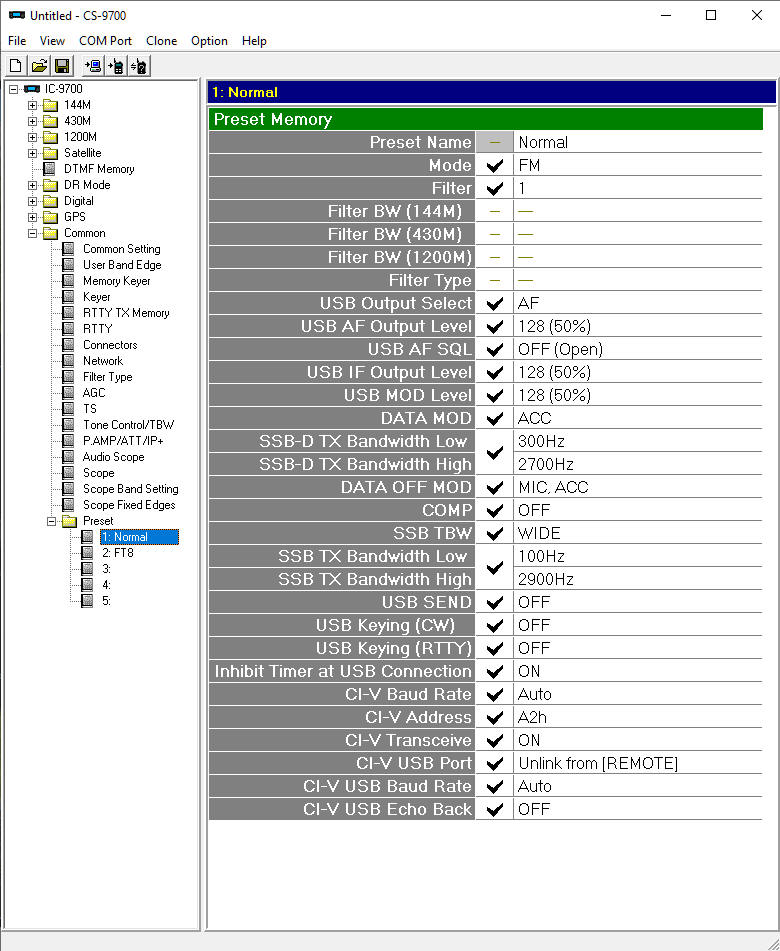Click the Clone write to transceiver icon

click(116, 66)
